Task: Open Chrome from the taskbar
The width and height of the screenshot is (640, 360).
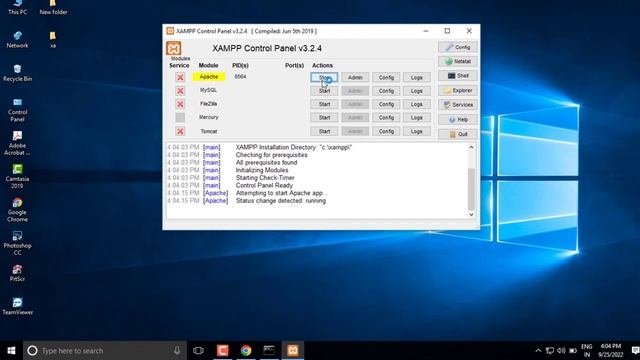Action: point(246,350)
